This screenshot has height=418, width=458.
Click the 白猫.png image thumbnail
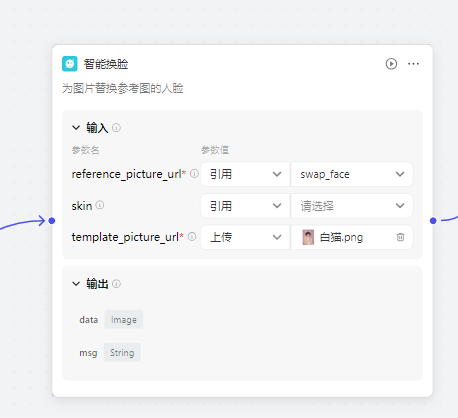tap(308, 237)
